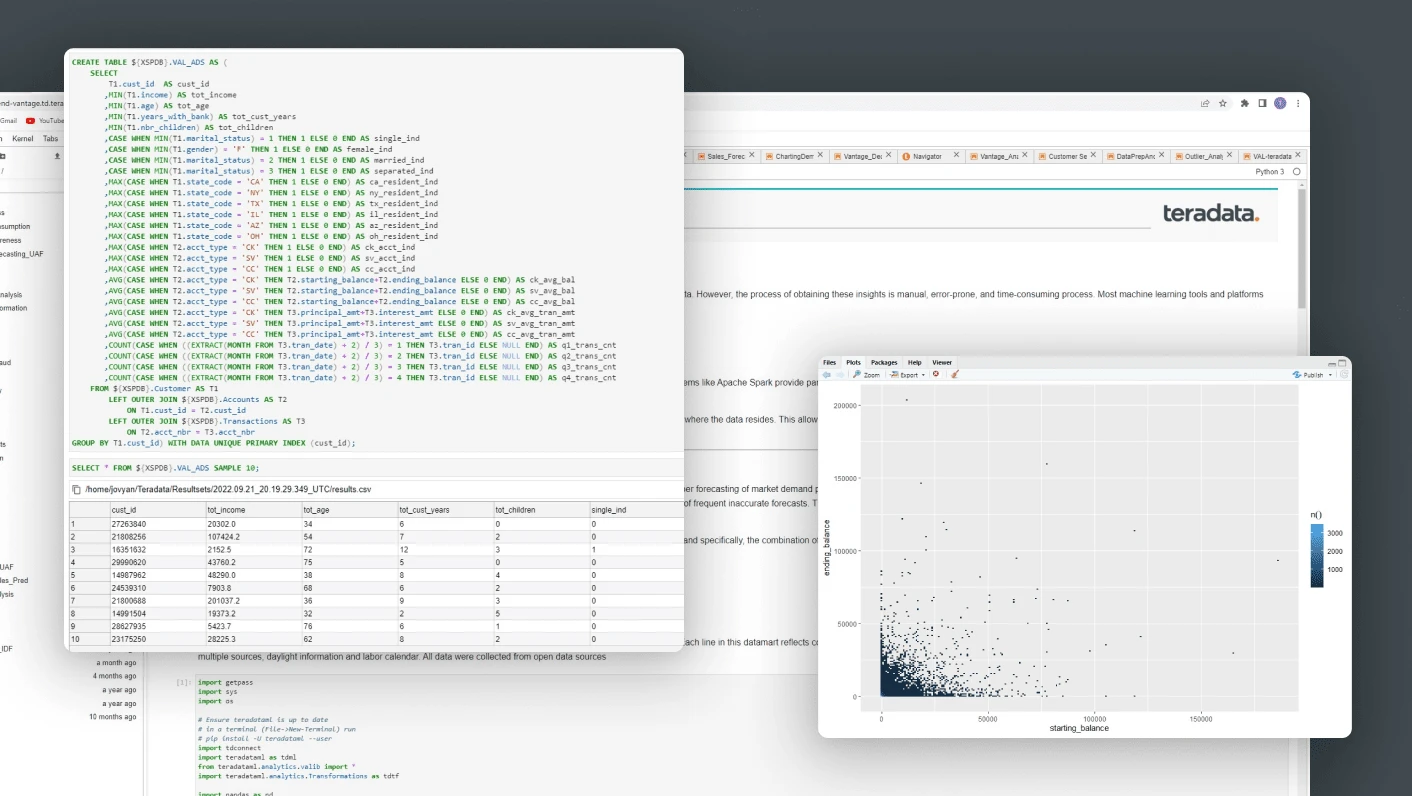Close the ChartingDem notebook tab
The image size is (1412, 796).
coord(820,155)
